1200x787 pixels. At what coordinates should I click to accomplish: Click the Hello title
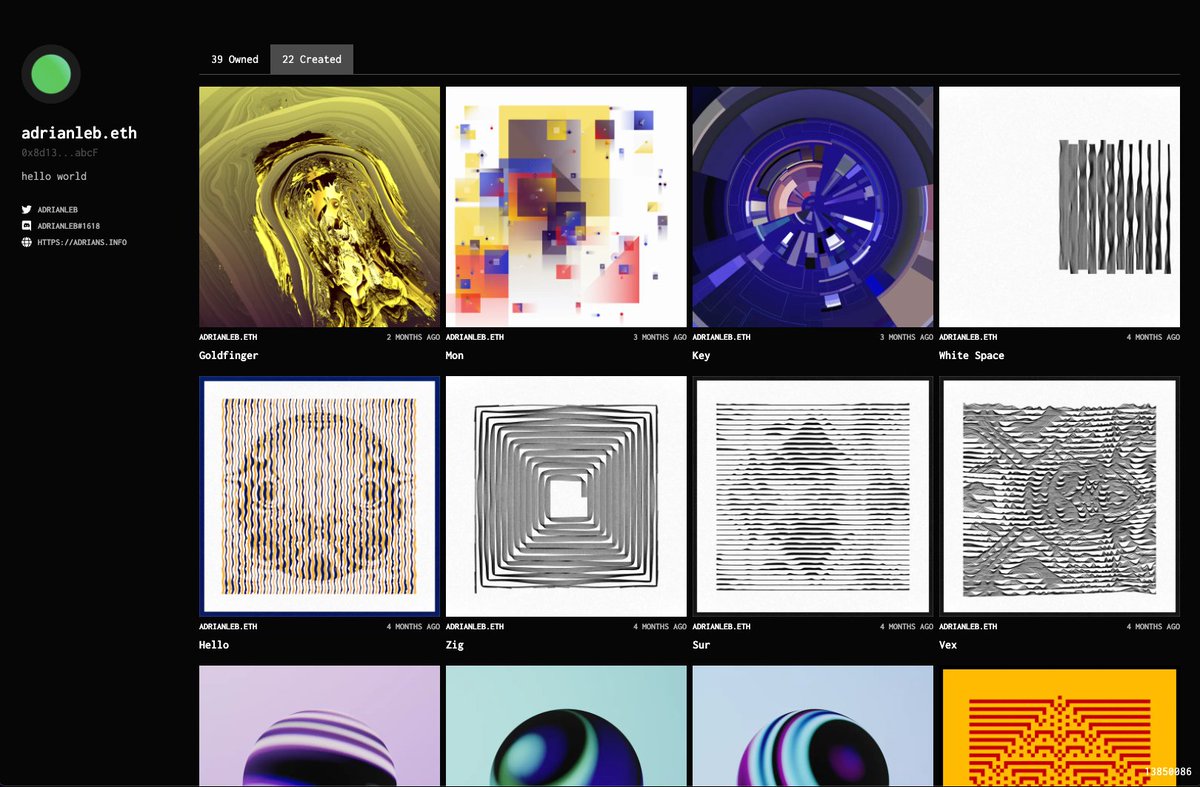[214, 645]
